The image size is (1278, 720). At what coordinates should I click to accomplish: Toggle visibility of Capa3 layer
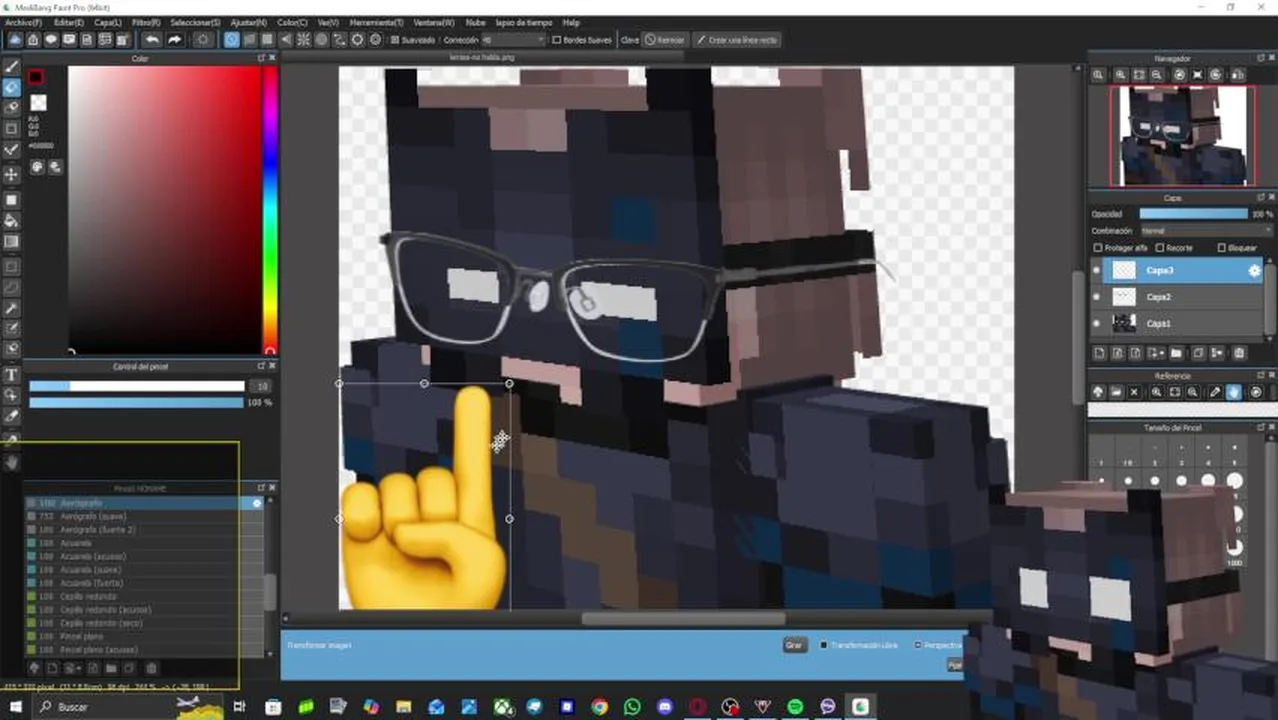tap(1097, 270)
